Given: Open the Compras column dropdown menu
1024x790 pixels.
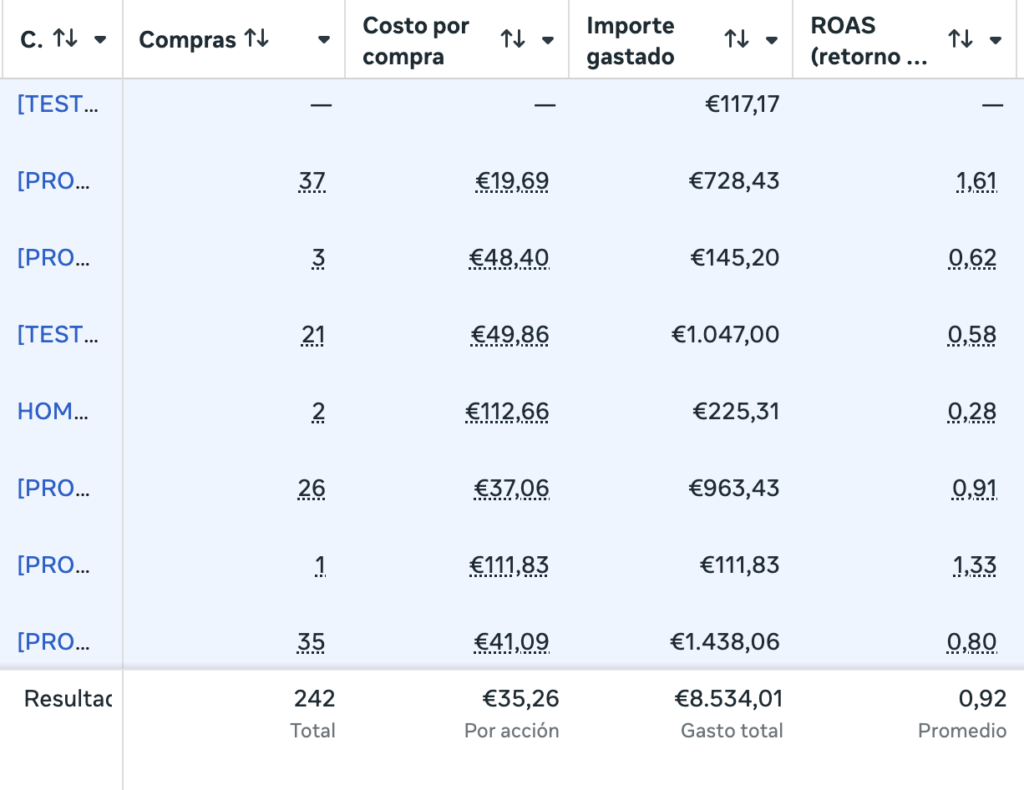Looking at the screenshot, I should pyautogui.click(x=324, y=40).
